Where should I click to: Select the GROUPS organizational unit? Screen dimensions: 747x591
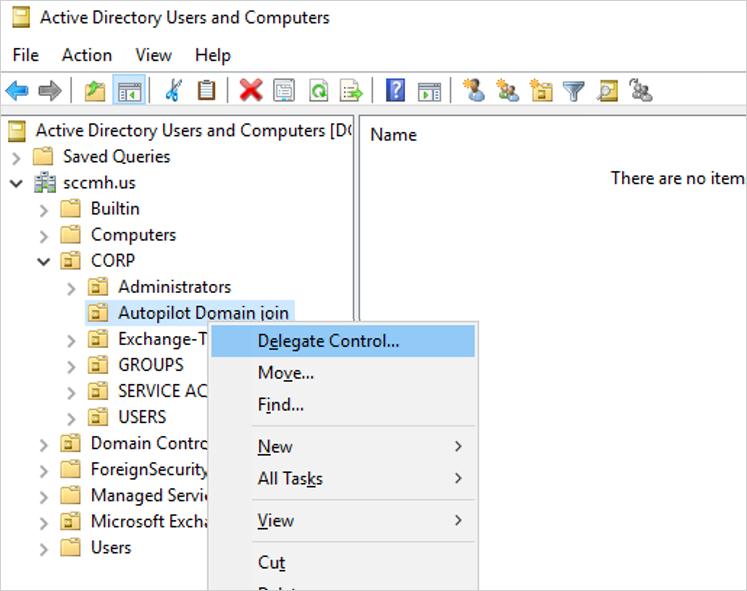[151, 365]
